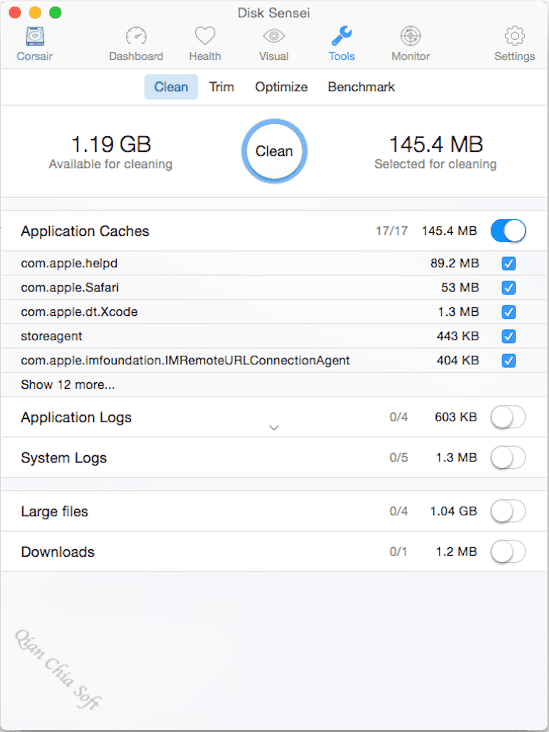Click the 1.04 GB Large files size
The width and height of the screenshot is (549, 732).
point(453,511)
